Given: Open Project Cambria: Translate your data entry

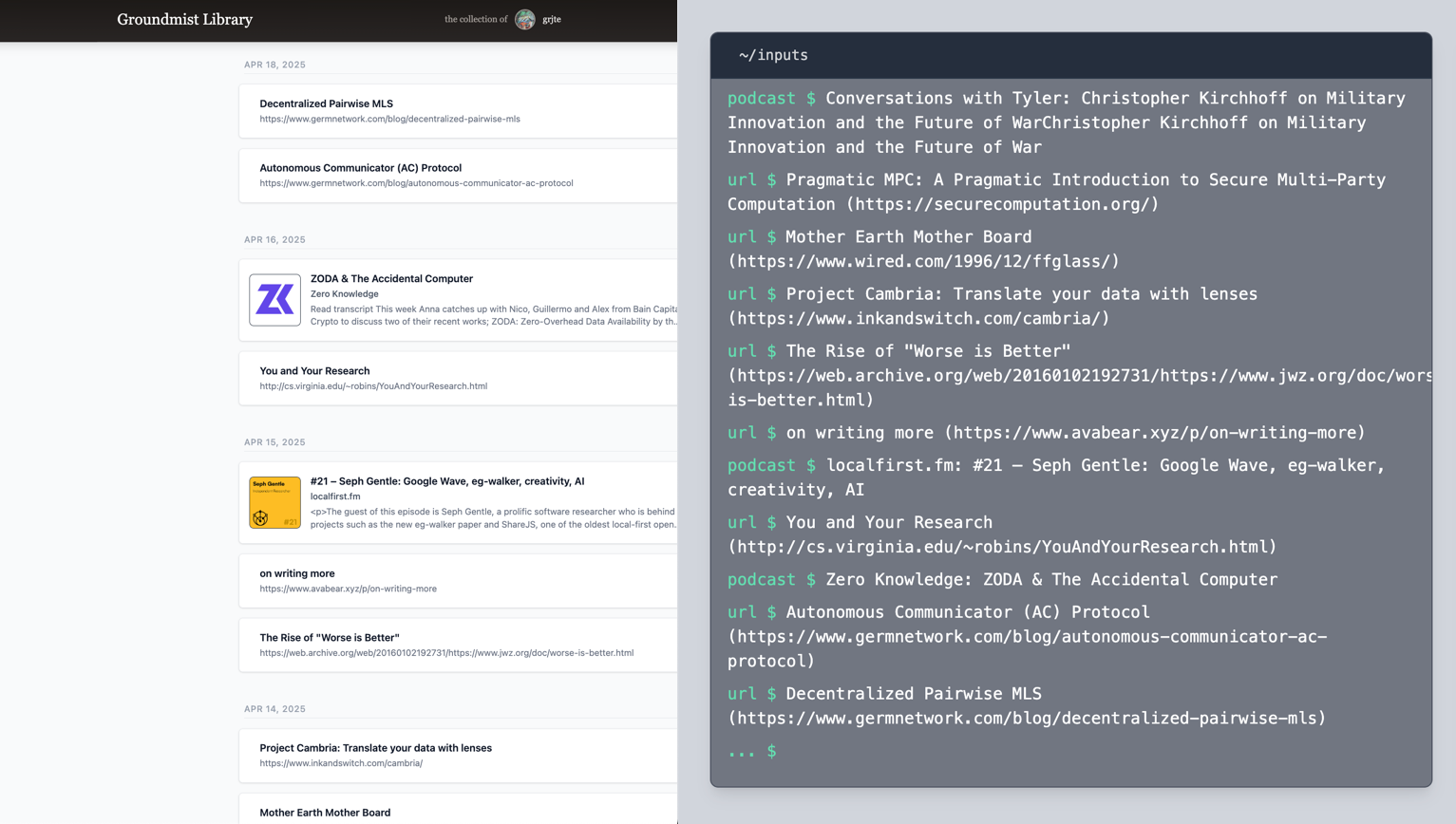Looking at the screenshot, I should click(x=375, y=748).
